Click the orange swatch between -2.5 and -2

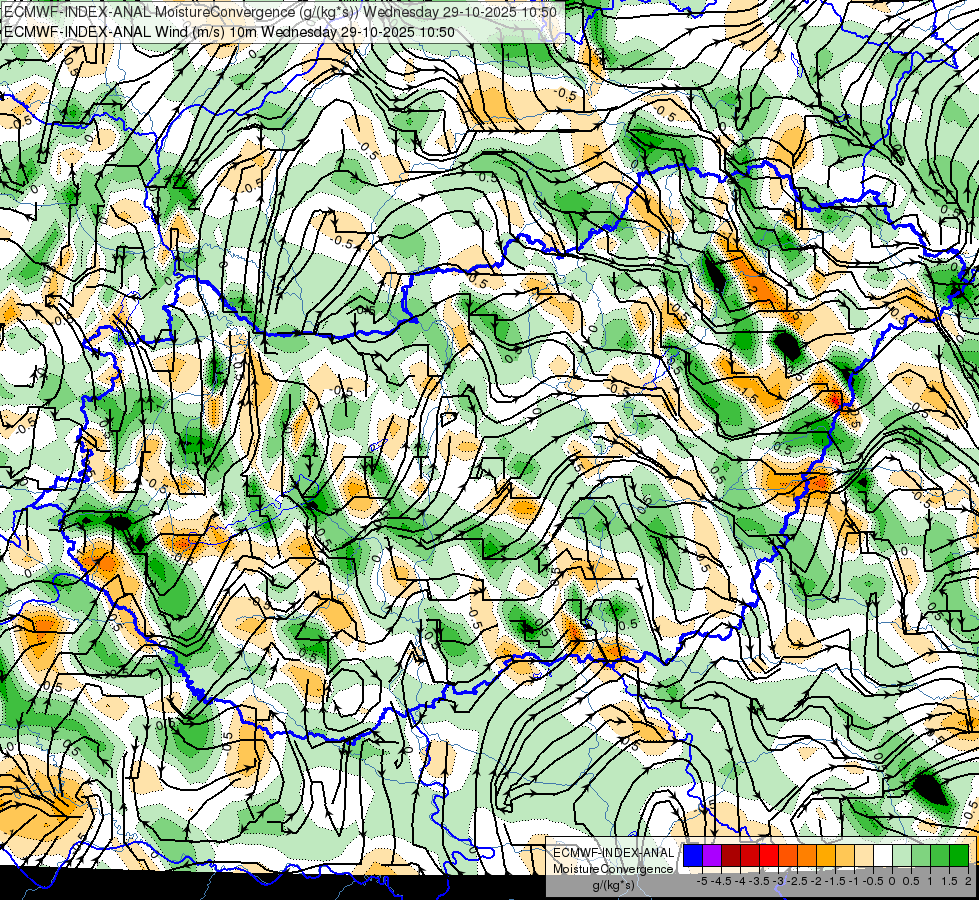pyautogui.click(x=807, y=856)
